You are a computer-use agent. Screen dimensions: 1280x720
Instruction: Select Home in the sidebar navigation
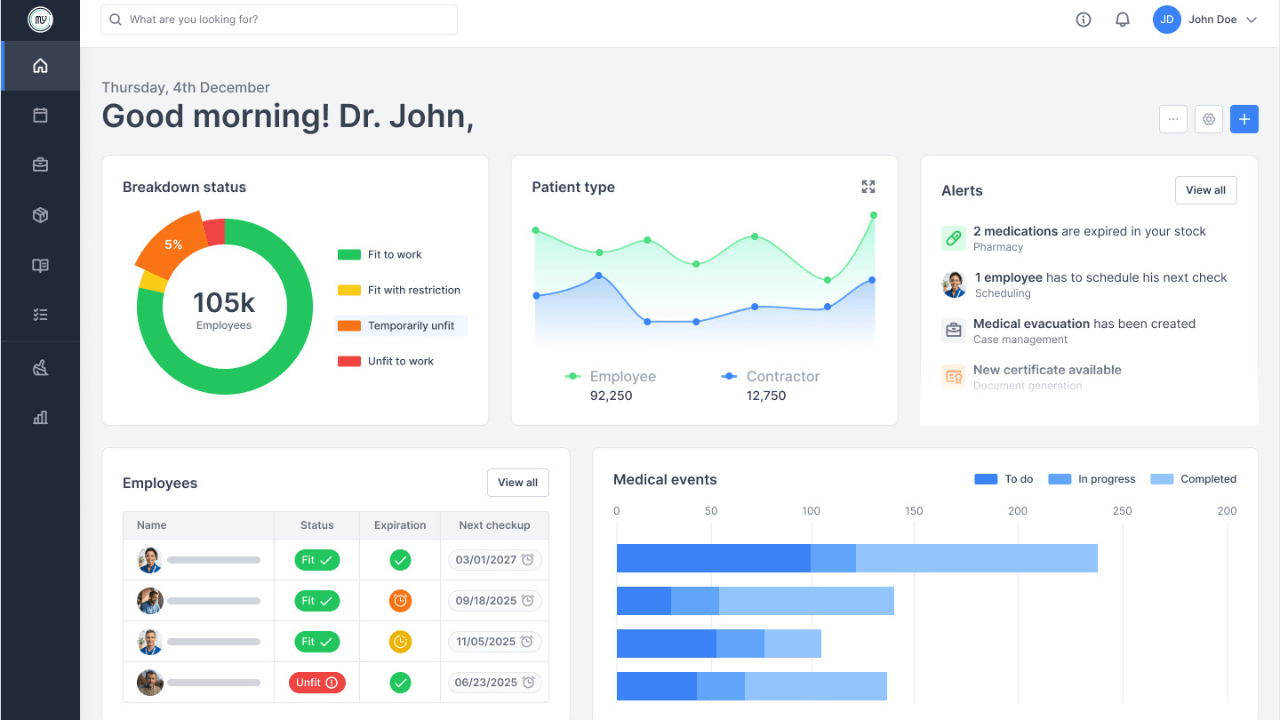(x=40, y=65)
